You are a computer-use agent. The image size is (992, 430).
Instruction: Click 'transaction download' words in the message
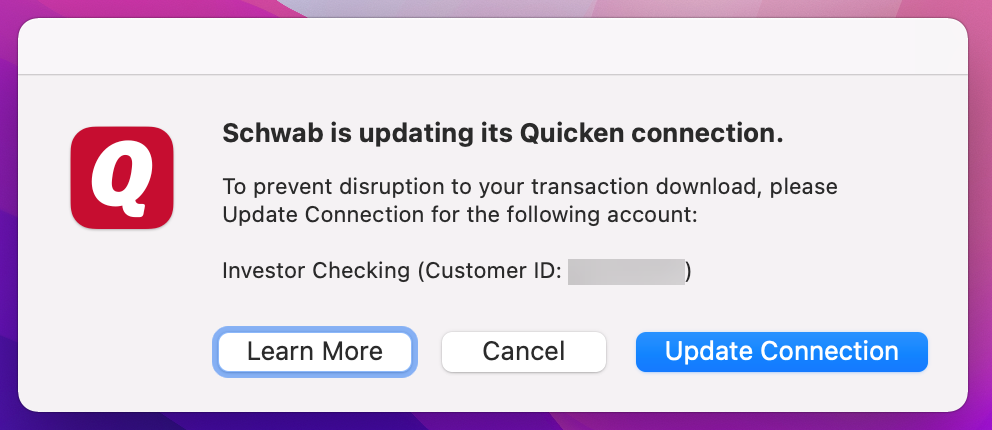pos(642,188)
